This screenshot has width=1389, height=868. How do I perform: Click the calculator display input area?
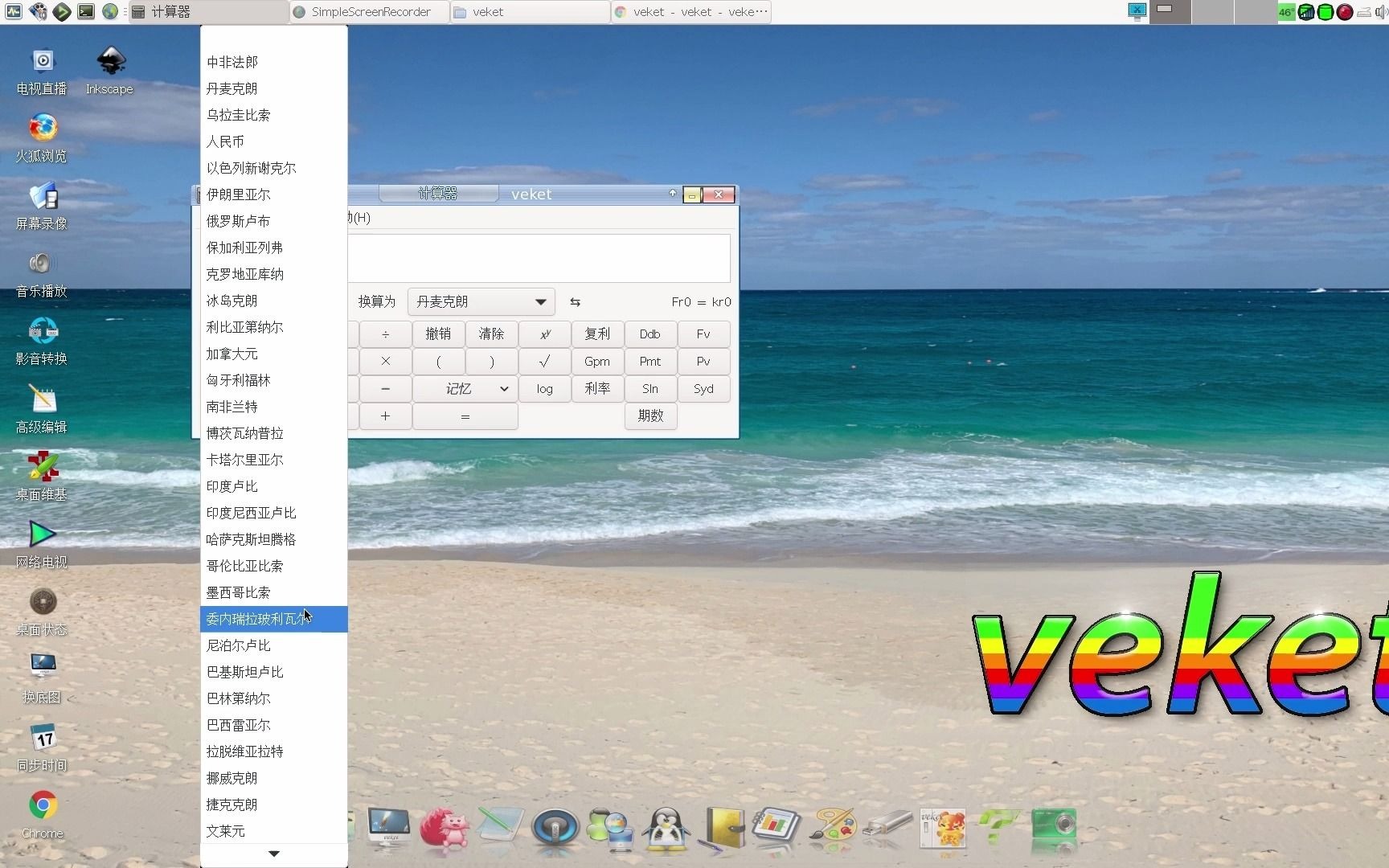(x=539, y=258)
